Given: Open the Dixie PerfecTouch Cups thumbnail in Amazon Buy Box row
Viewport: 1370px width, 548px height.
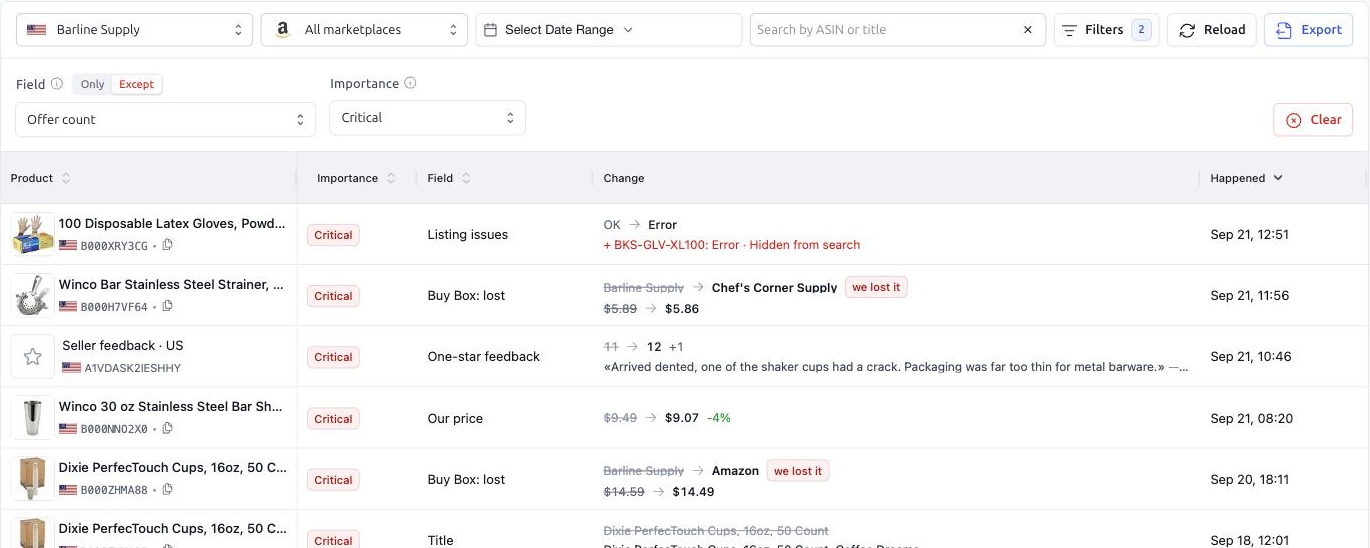Looking at the screenshot, I should point(33,479).
